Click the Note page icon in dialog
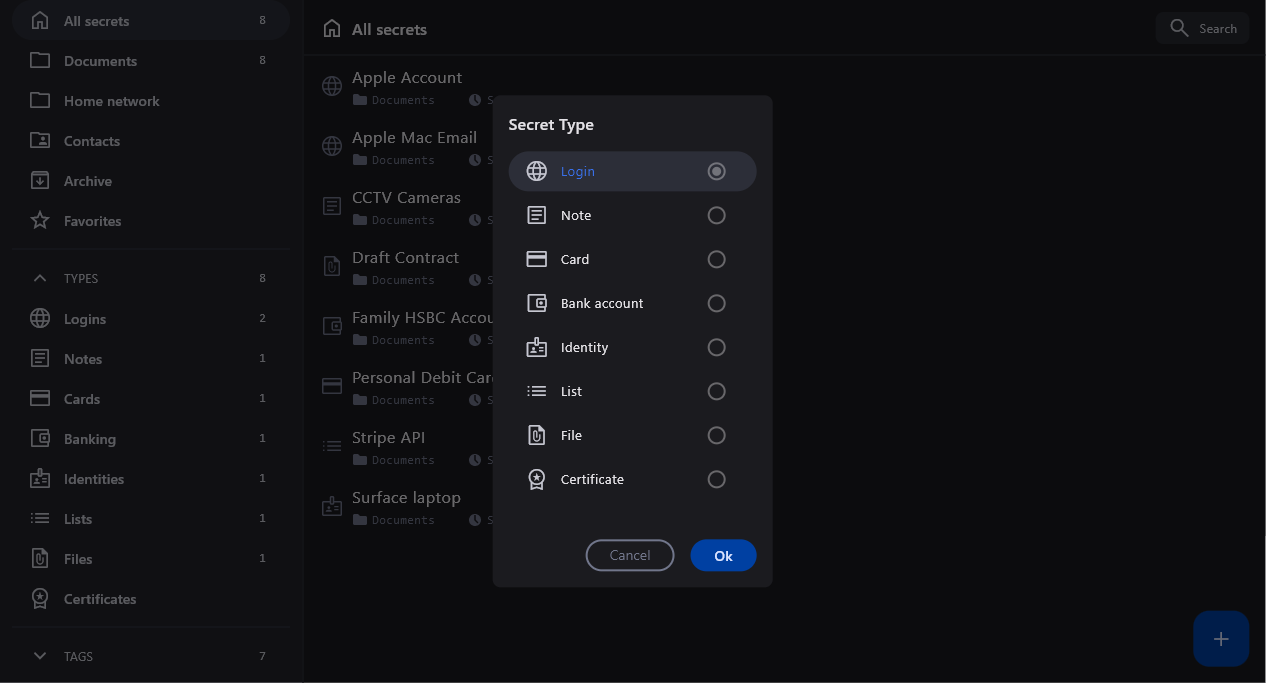The height and width of the screenshot is (683, 1266). [537, 215]
